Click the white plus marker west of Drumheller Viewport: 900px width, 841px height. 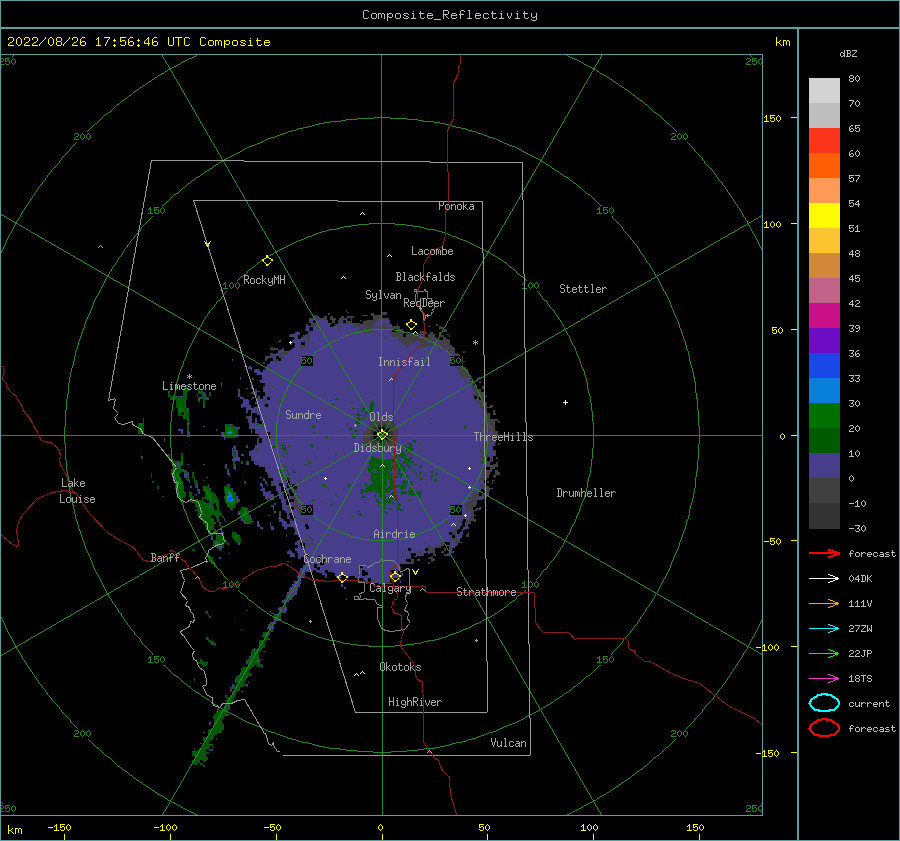(565, 402)
